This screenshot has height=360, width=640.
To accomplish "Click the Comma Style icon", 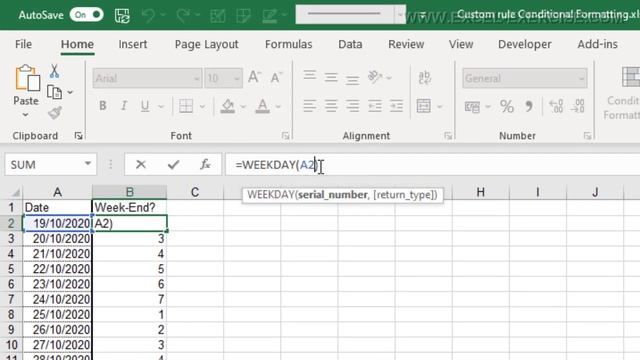I will pos(529,107).
